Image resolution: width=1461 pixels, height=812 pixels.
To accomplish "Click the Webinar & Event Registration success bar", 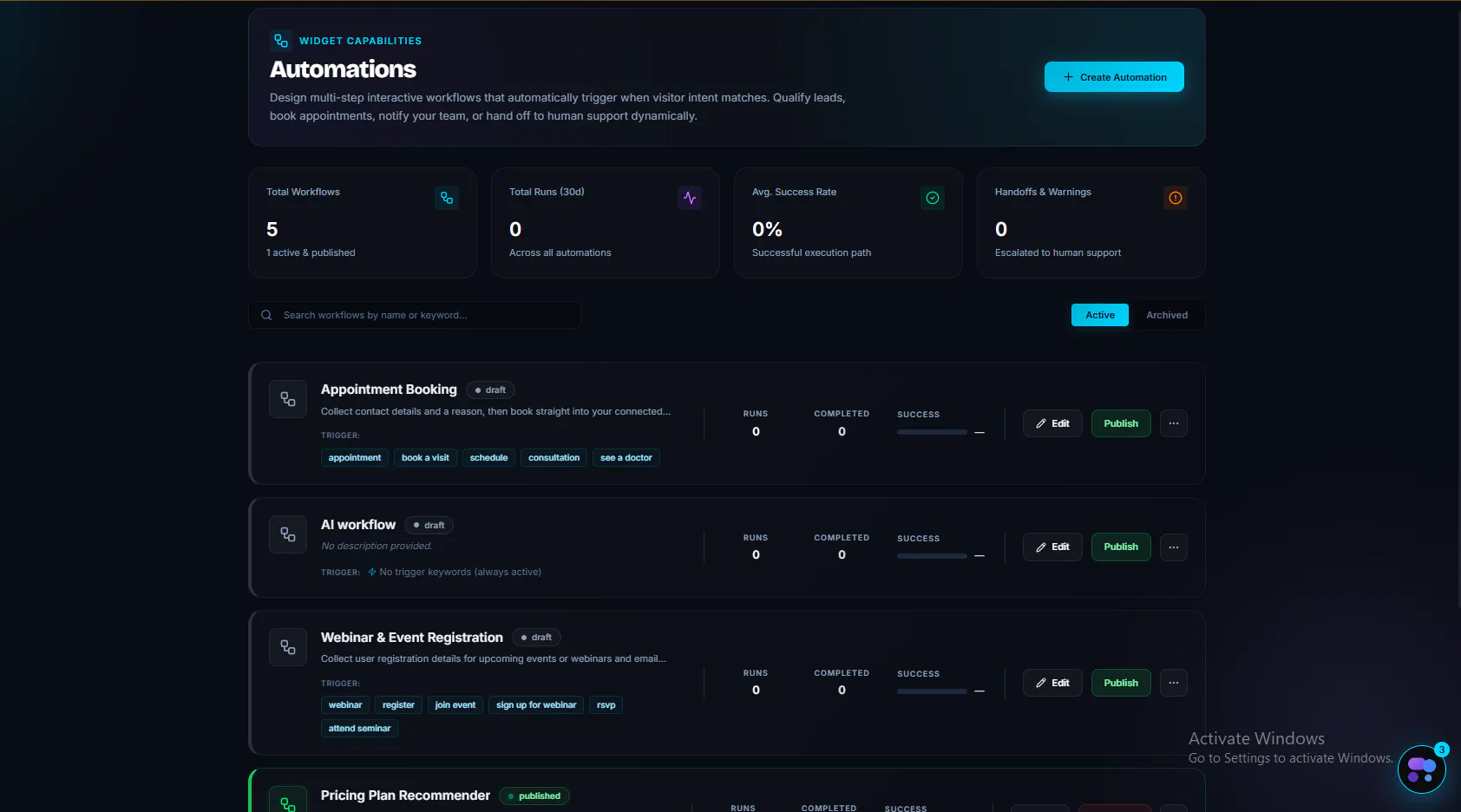I will click(x=932, y=691).
